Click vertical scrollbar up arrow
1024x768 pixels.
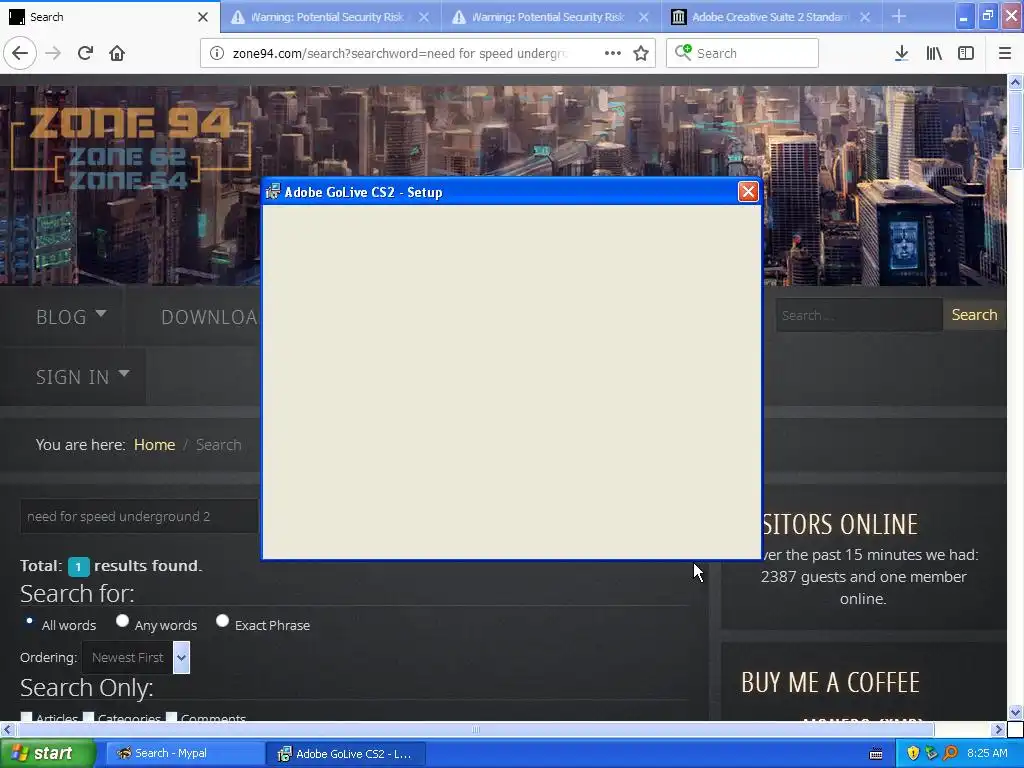point(1015,82)
